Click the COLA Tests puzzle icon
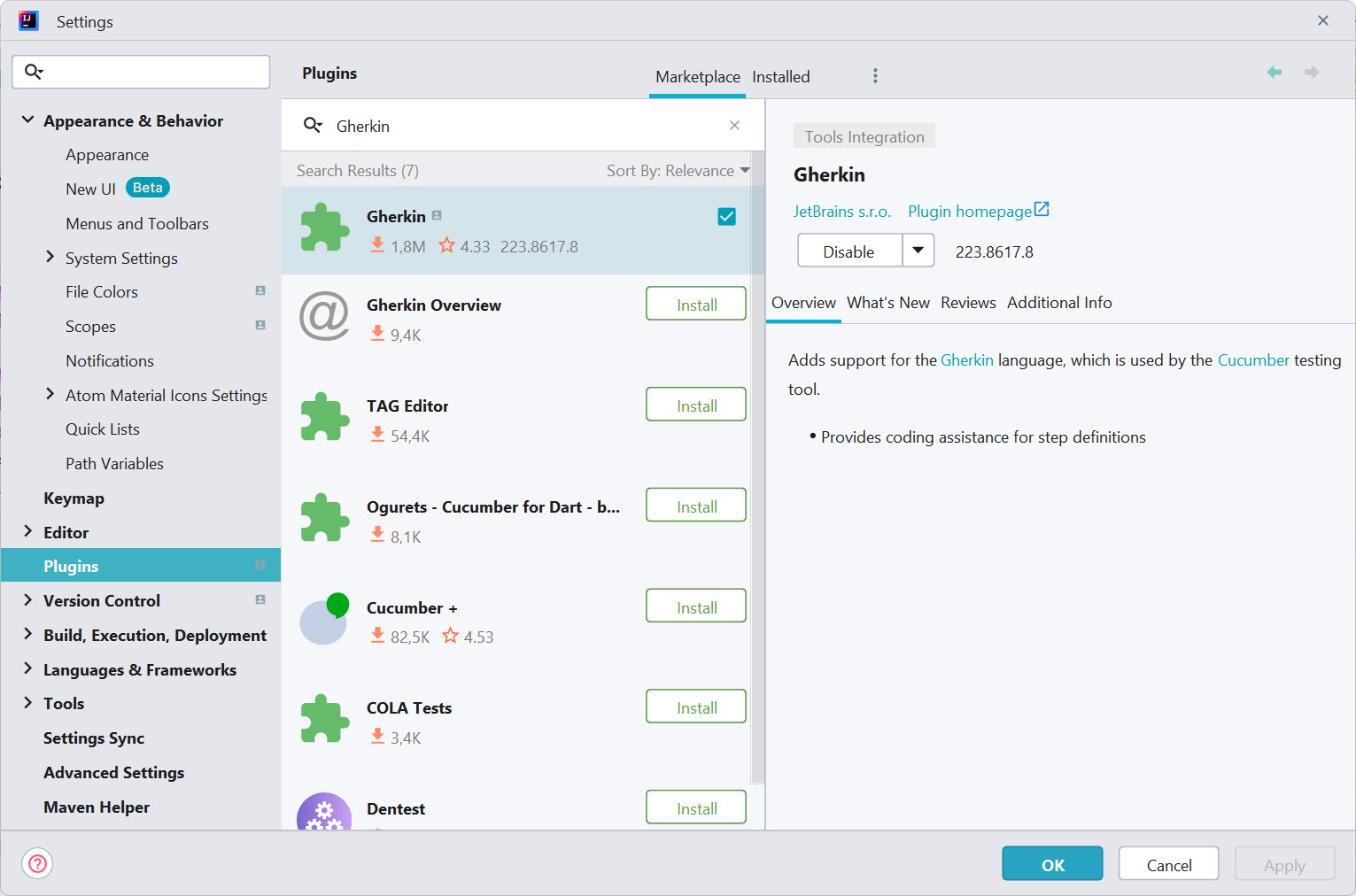This screenshot has height=896, width=1356. (x=325, y=719)
